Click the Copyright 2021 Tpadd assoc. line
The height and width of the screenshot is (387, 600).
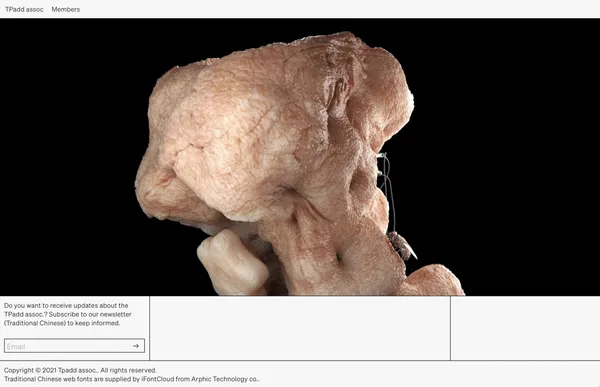(x=80, y=370)
